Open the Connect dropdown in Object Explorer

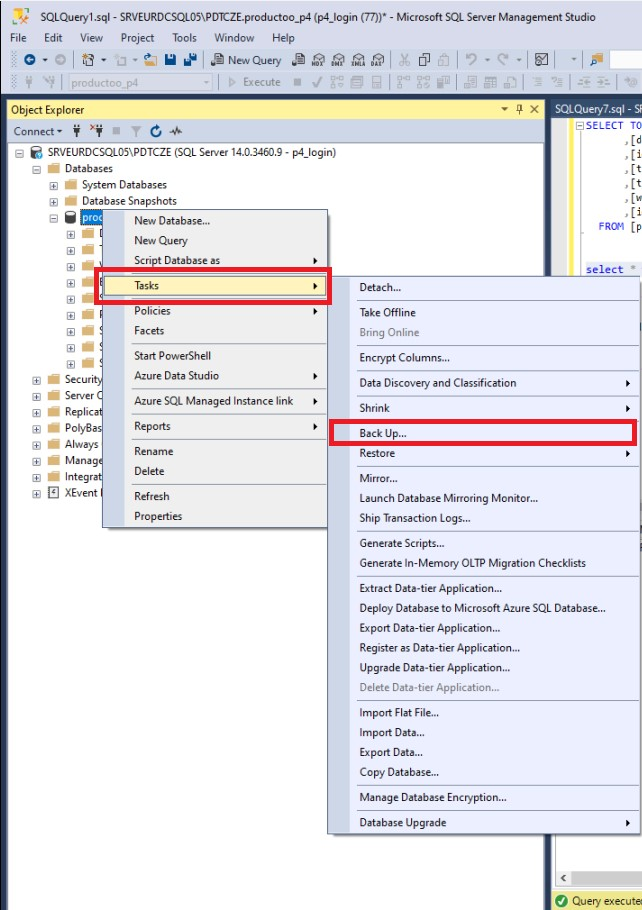(37, 131)
